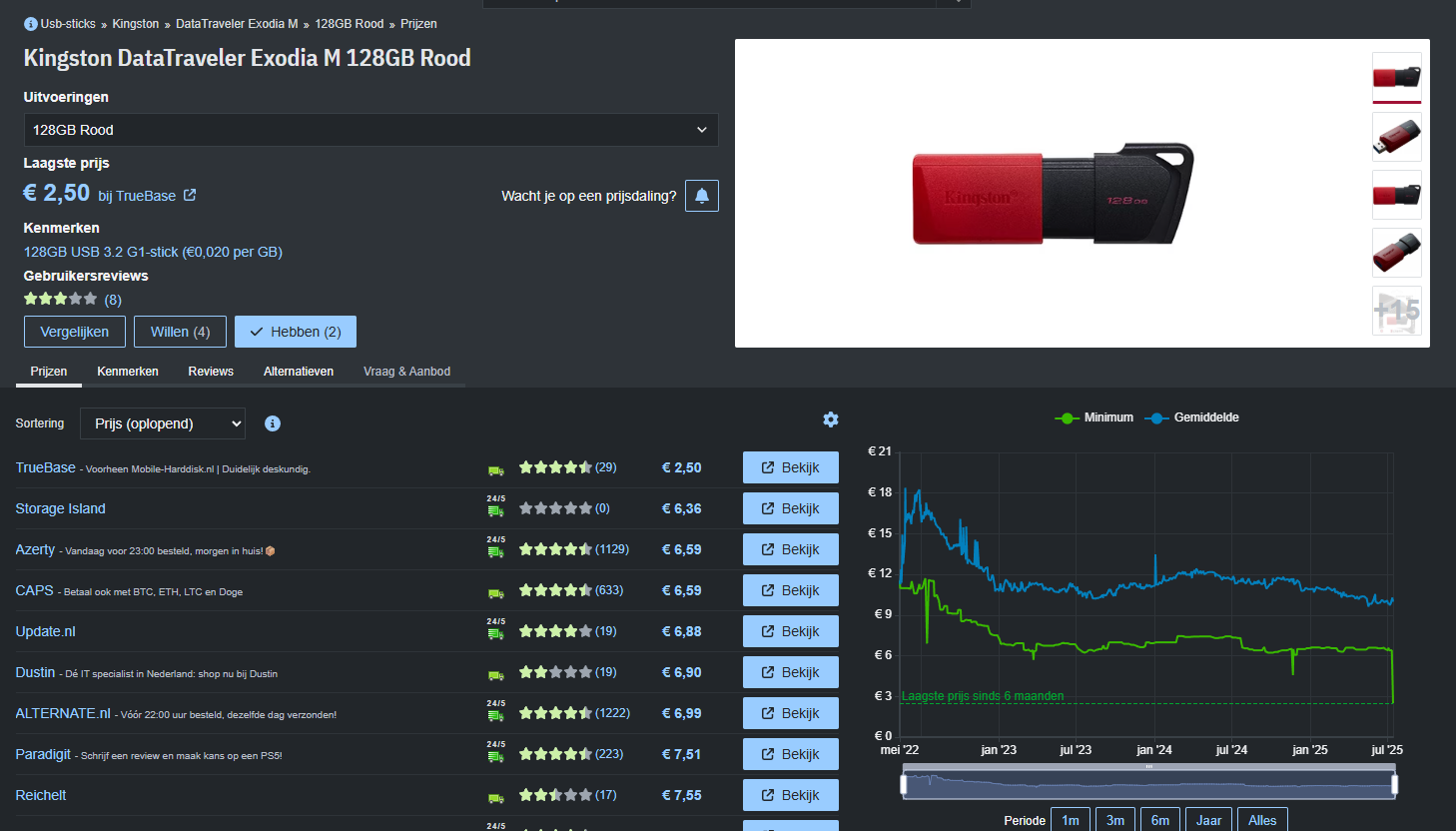Click the delivery truck icon in the CAPS row
Image resolution: width=1456 pixels, height=831 pixels.
tap(496, 593)
